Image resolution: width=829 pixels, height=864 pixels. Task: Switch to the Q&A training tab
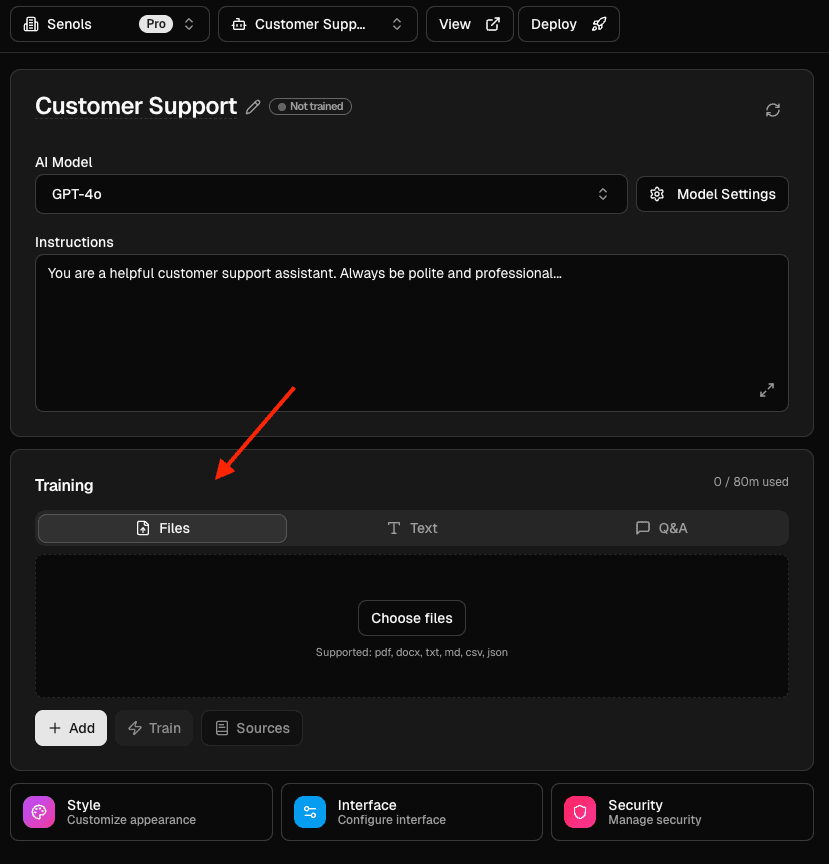pyautogui.click(x=661, y=528)
